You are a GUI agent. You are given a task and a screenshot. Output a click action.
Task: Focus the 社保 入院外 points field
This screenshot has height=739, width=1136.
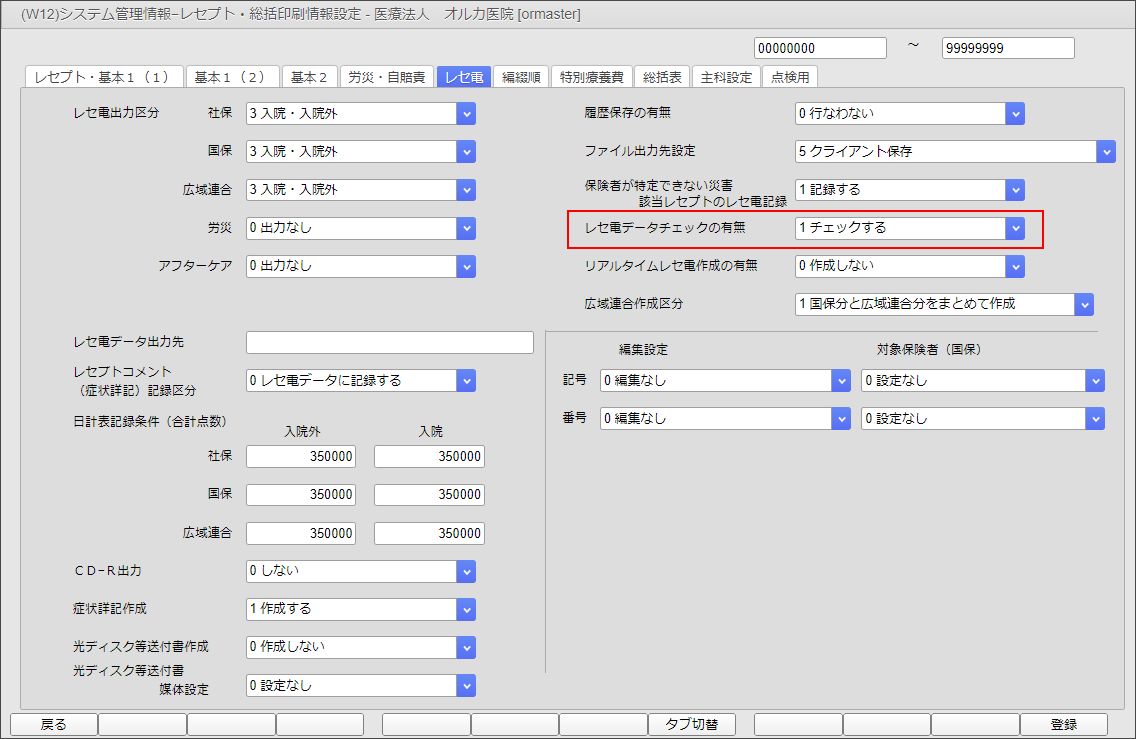(x=301, y=457)
